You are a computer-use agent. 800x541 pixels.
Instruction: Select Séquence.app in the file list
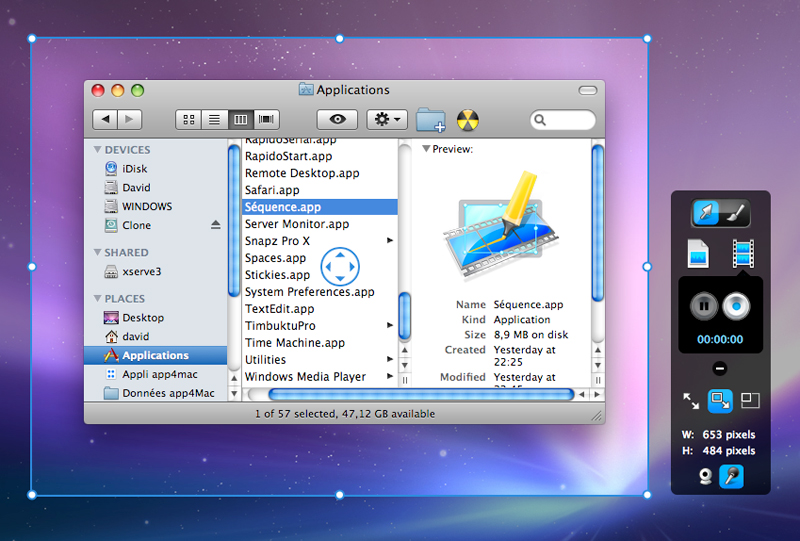[x=320, y=207]
